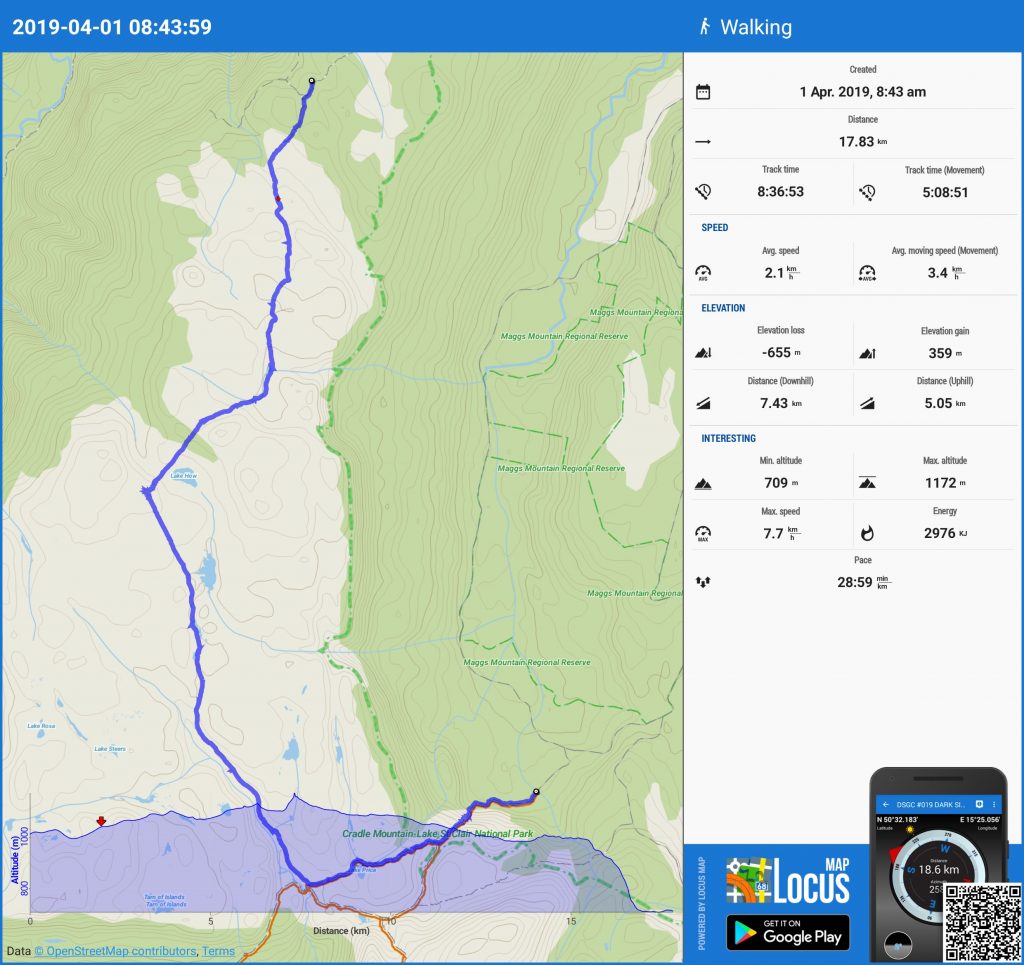The height and width of the screenshot is (965, 1024).
Task: Click the walking activity icon in header
Action: pos(704,27)
